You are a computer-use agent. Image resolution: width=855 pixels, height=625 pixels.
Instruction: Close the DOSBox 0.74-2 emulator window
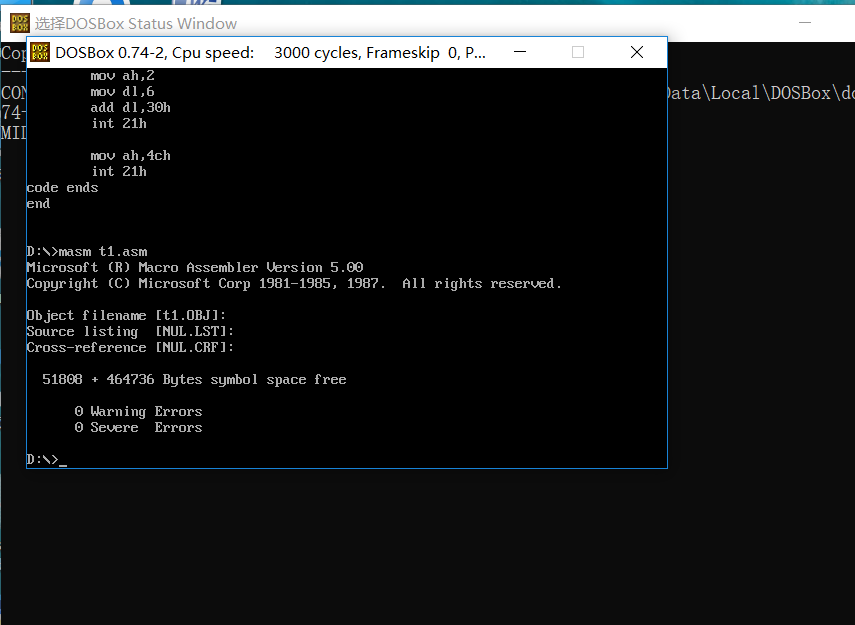pyautogui.click(x=637, y=52)
